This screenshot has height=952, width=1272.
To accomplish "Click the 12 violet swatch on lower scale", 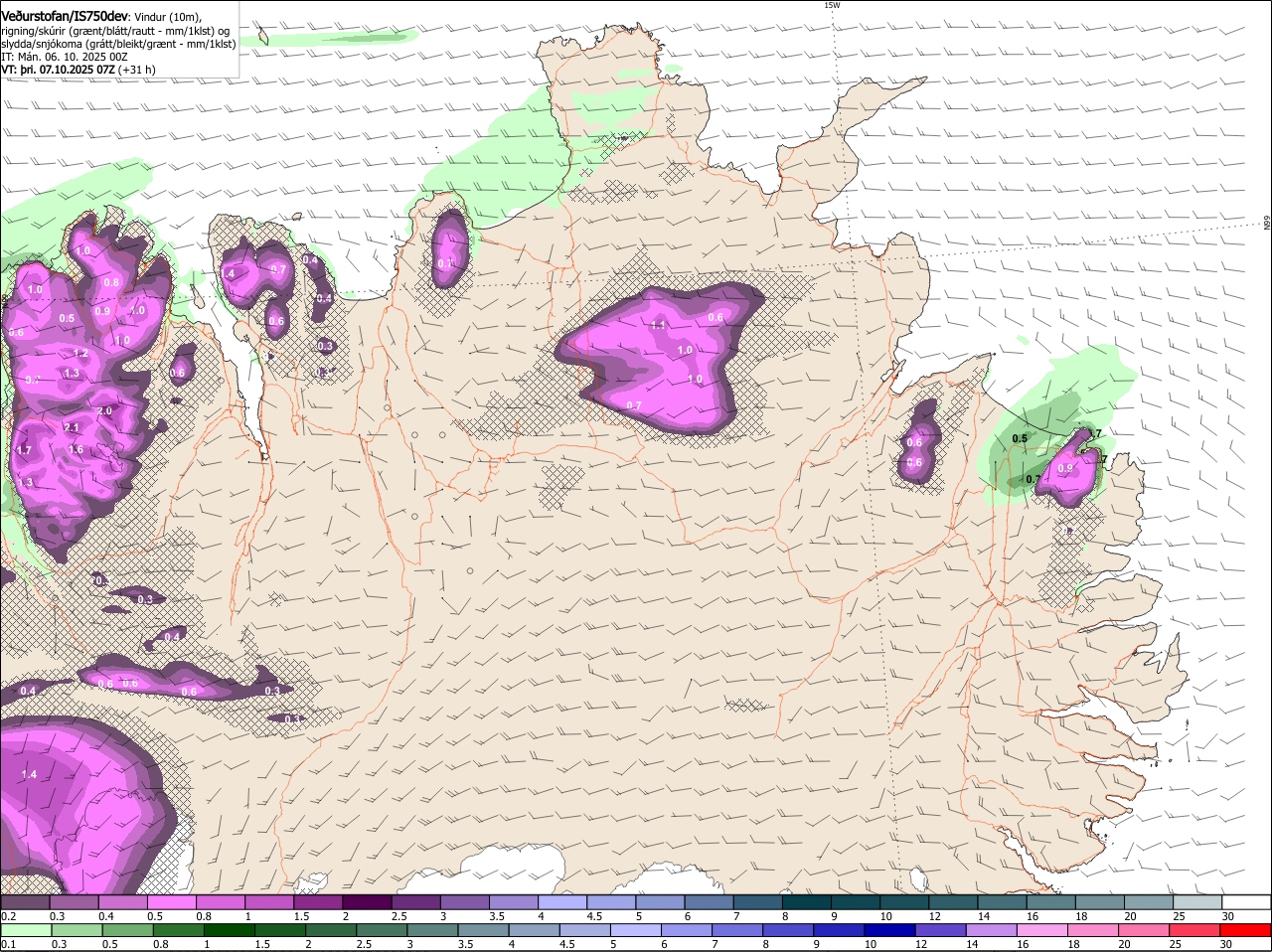I will (x=941, y=930).
